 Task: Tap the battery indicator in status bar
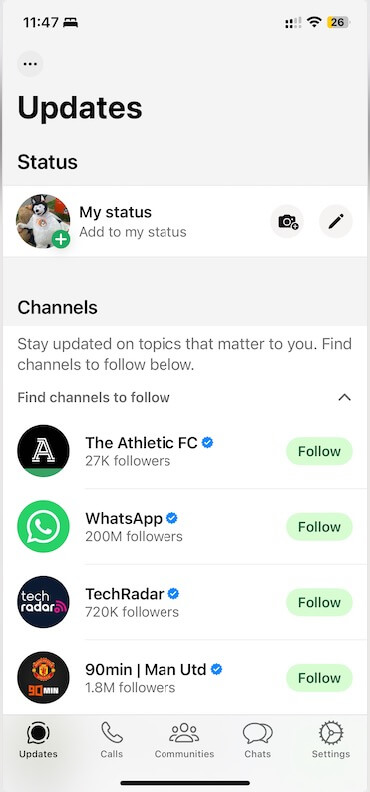(338, 22)
